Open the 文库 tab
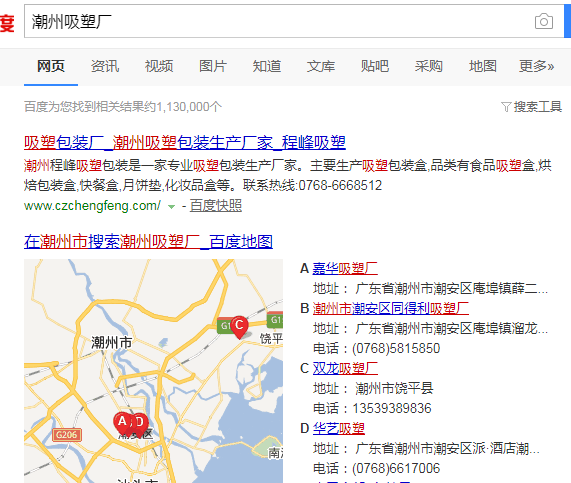Image resolution: width=571 pixels, height=483 pixels. click(321, 66)
